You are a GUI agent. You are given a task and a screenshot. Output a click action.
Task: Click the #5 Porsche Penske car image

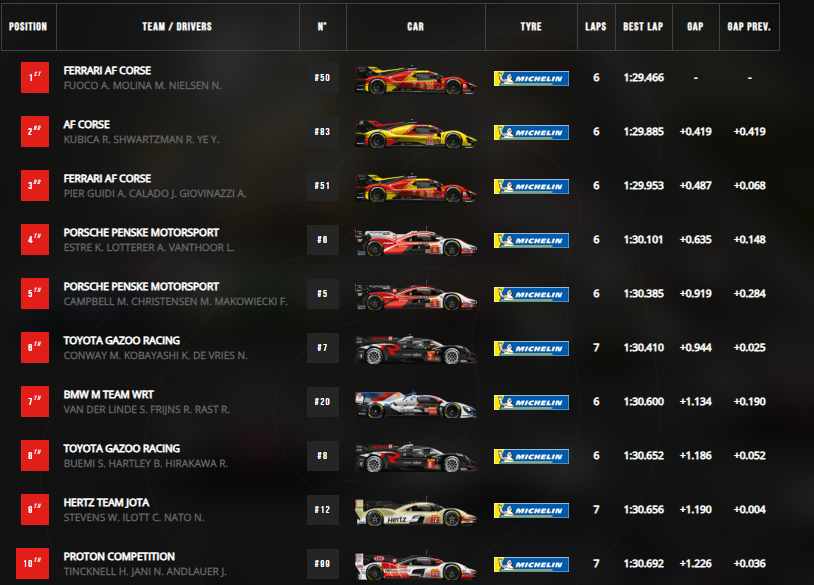click(x=415, y=295)
